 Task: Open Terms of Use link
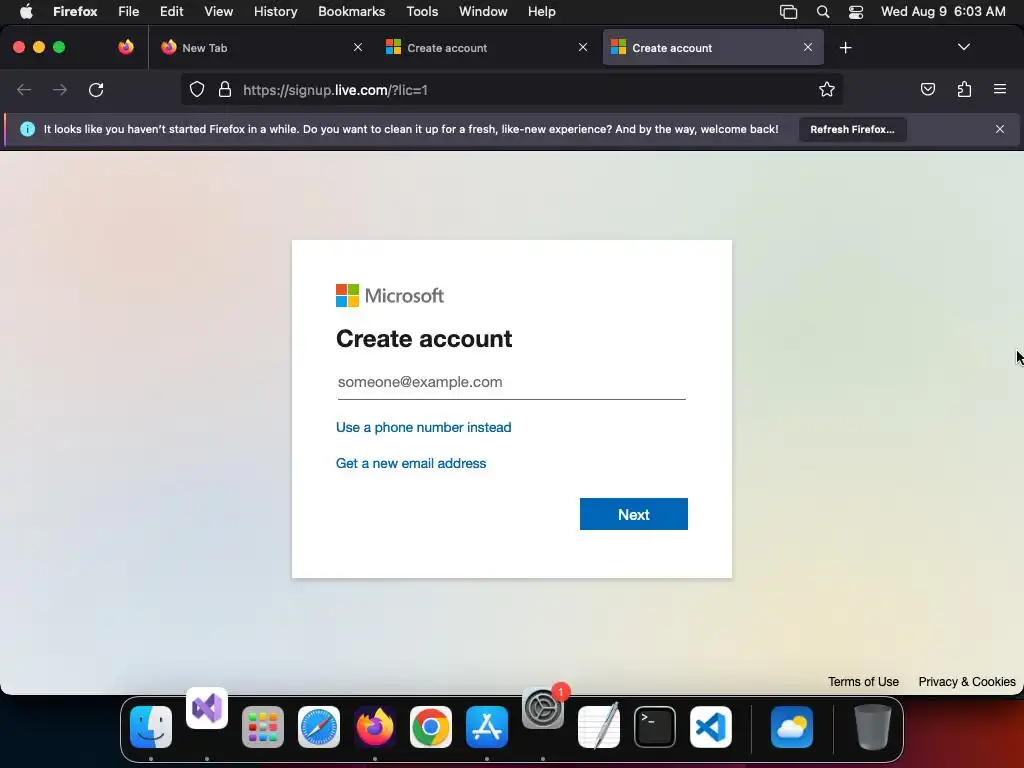click(x=863, y=681)
